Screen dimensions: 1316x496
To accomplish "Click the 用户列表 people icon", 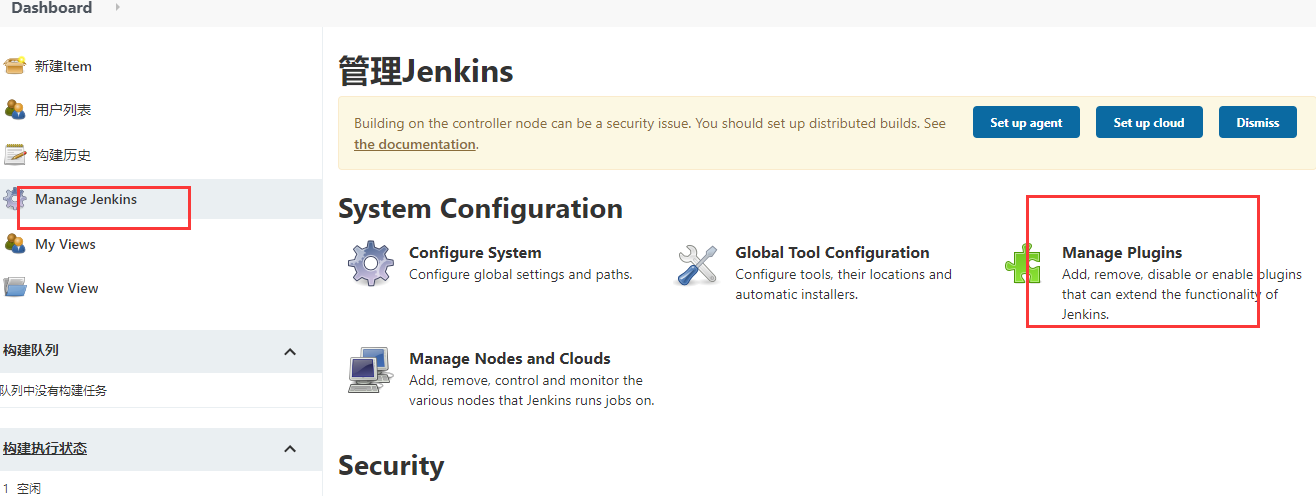I will (14, 110).
